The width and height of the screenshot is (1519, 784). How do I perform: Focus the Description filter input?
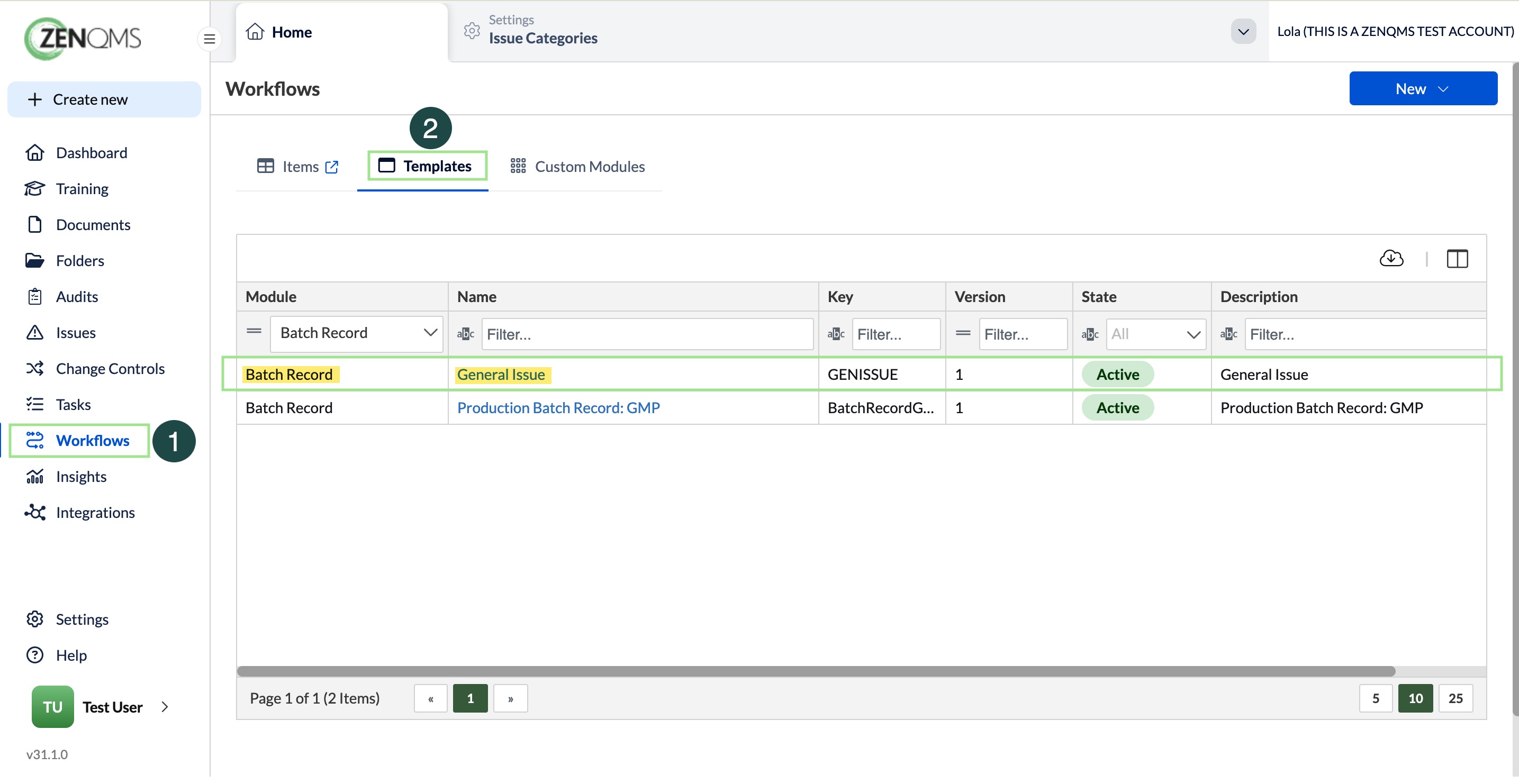pos(1364,334)
